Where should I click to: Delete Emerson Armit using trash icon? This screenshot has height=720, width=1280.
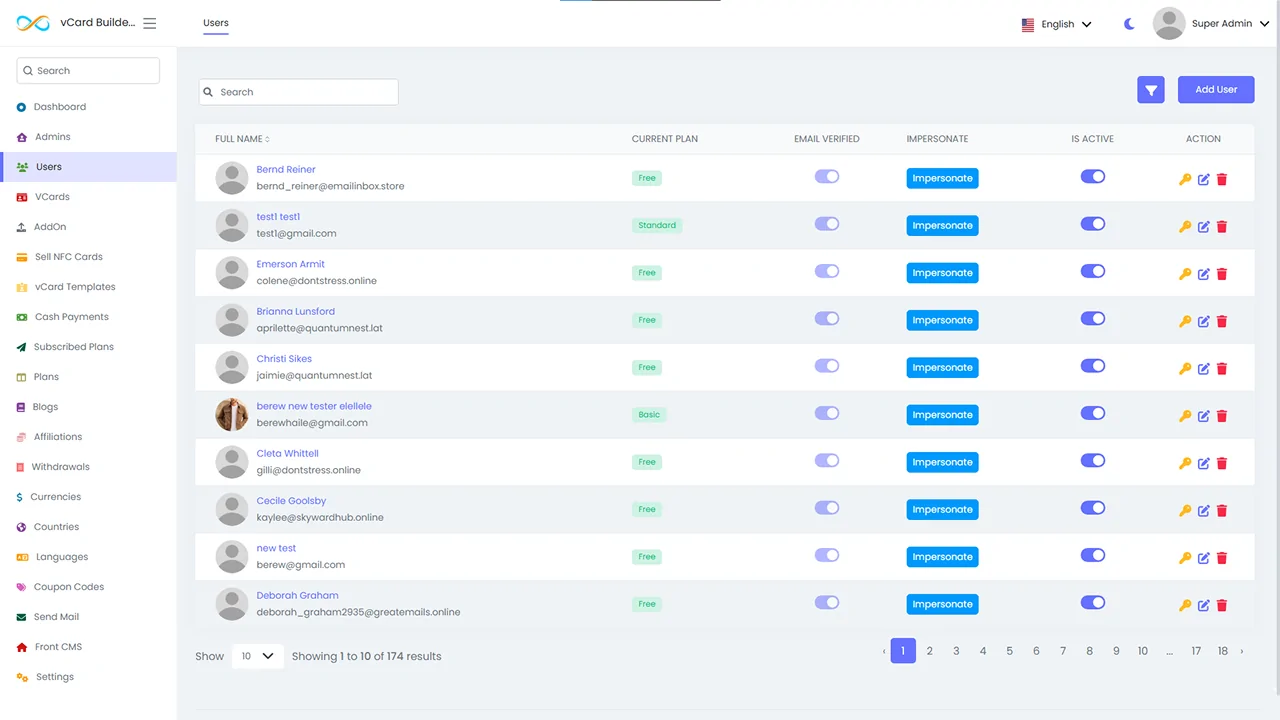[x=1222, y=274]
